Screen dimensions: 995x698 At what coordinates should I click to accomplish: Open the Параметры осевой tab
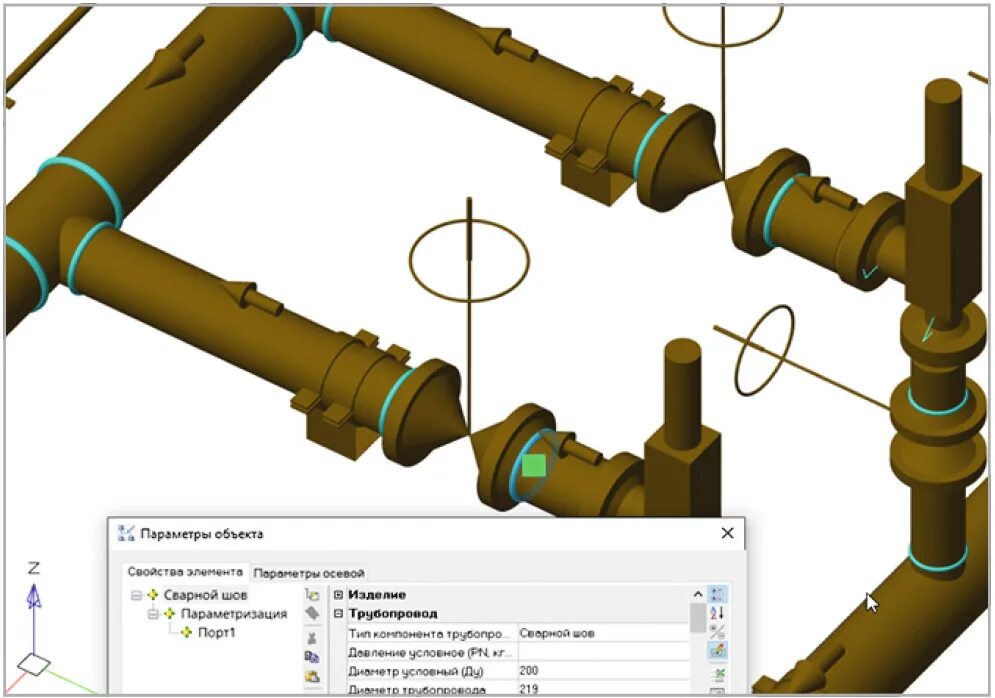308,573
